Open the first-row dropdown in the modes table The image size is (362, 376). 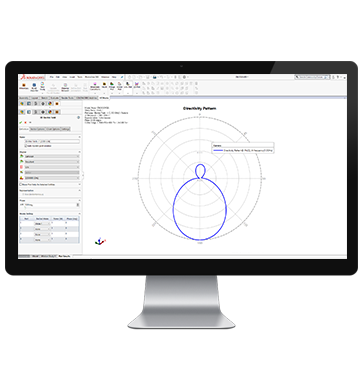click(x=42, y=224)
